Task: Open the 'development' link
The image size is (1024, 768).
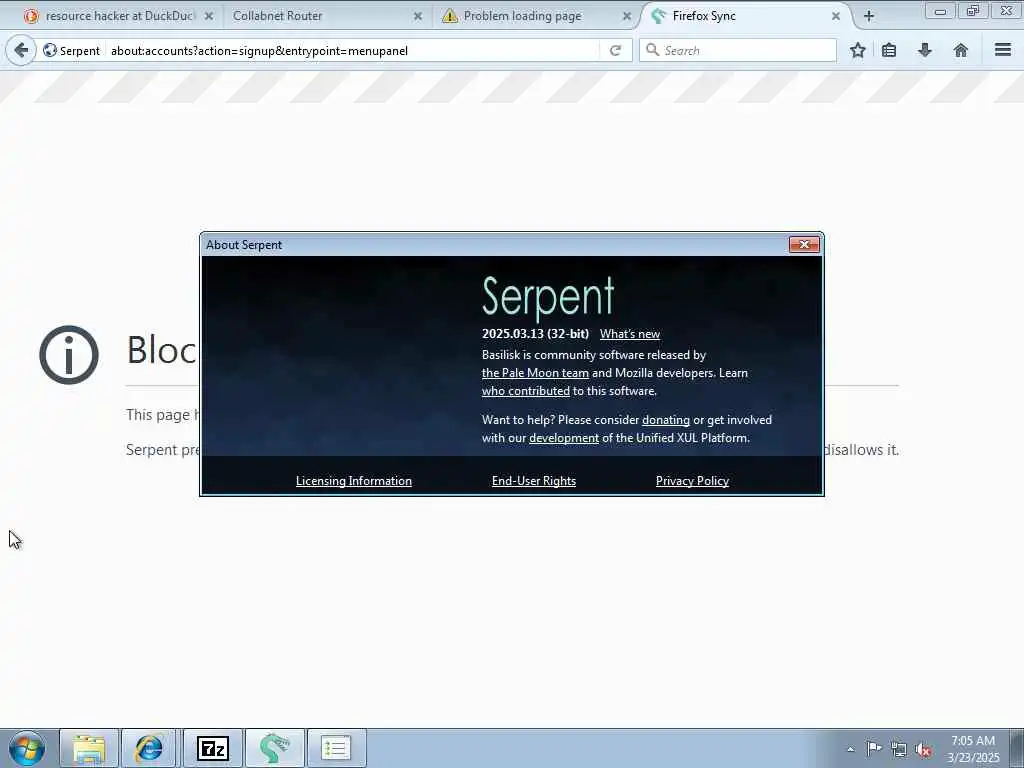Action: pyautogui.click(x=564, y=438)
